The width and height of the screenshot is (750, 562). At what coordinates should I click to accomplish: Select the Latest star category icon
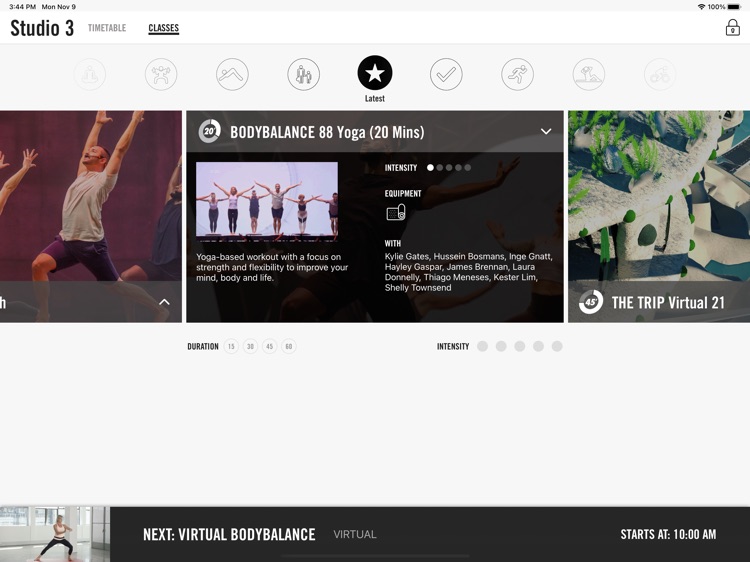coord(375,73)
